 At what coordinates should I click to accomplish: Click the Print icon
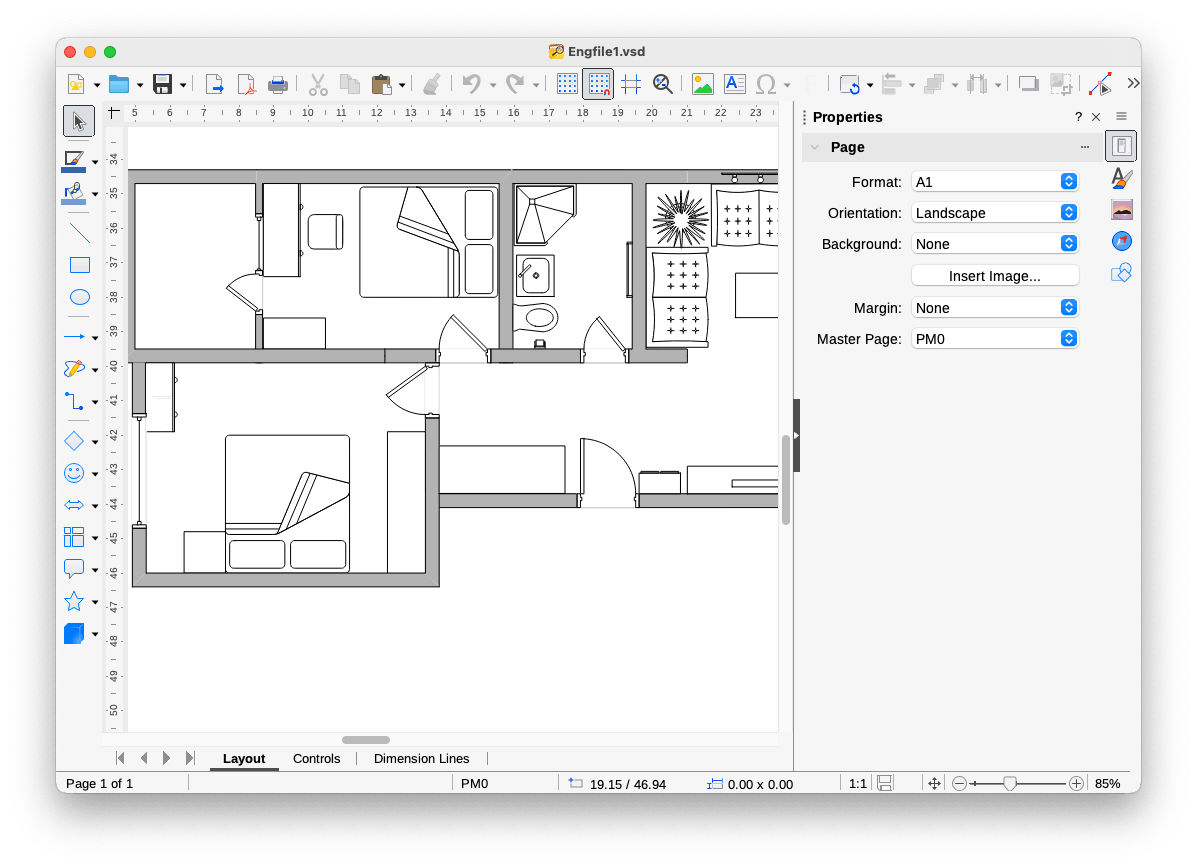click(278, 84)
